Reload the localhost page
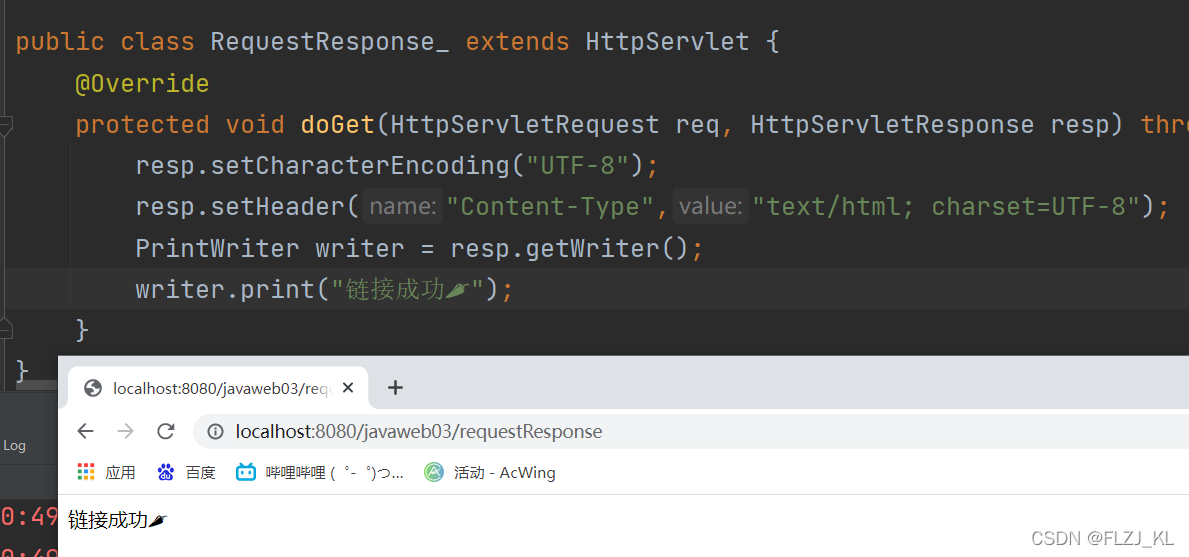This screenshot has height=557, width=1189. 165,431
